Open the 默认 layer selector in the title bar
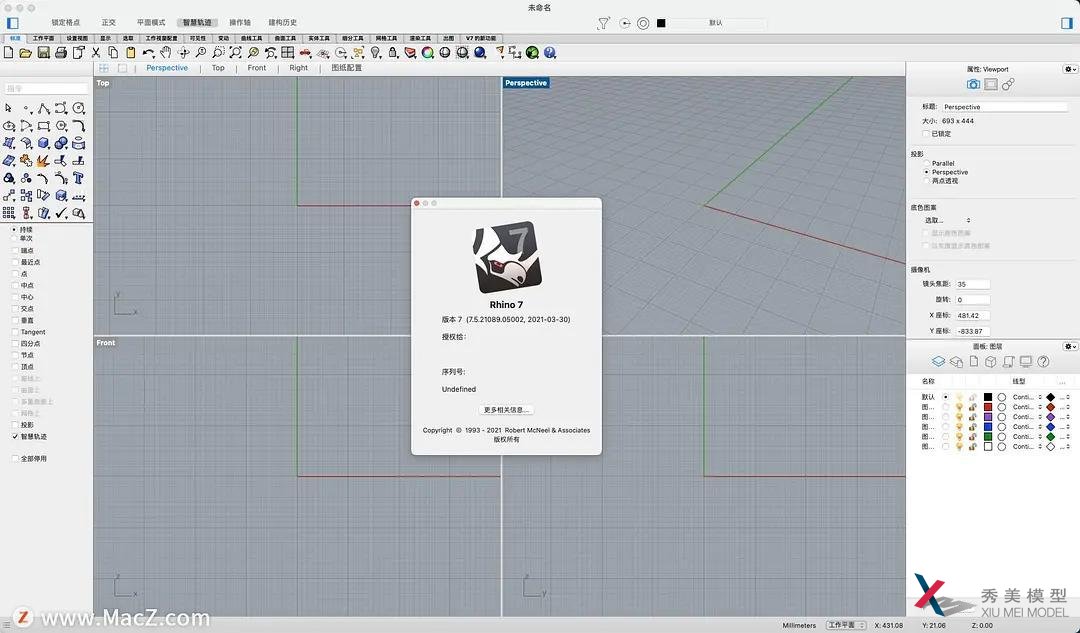The width and height of the screenshot is (1080, 633). [x=716, y=23]
